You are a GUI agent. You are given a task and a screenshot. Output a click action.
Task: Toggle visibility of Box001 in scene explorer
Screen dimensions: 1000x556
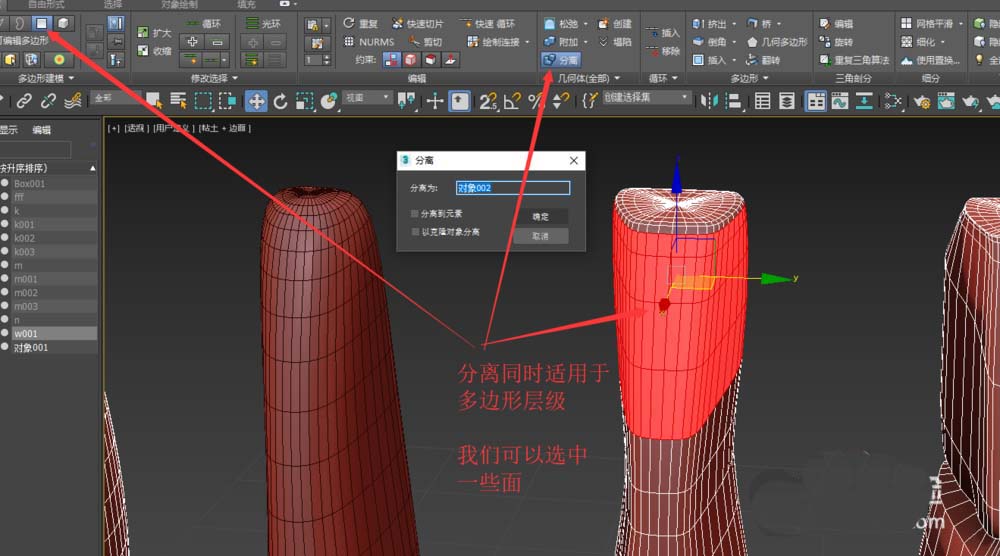[x=4, y=183]
